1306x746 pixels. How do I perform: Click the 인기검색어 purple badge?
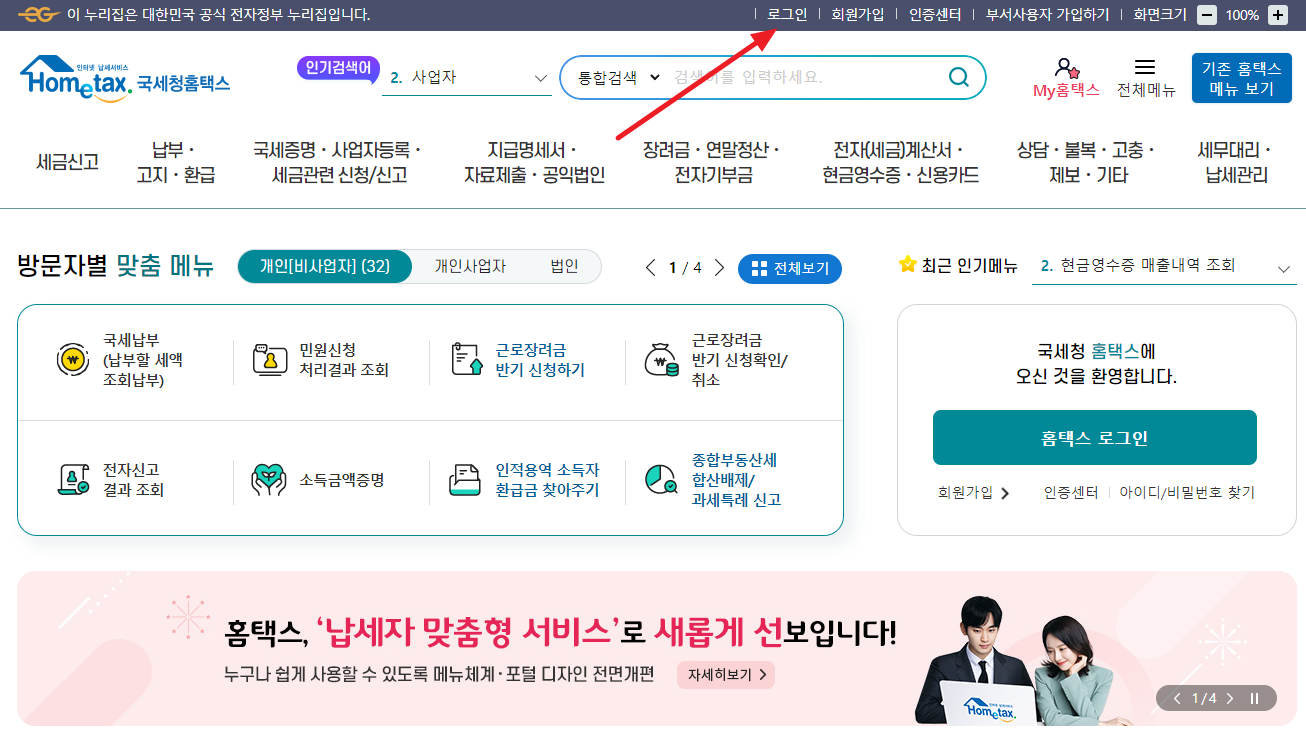tap(338, 68)
